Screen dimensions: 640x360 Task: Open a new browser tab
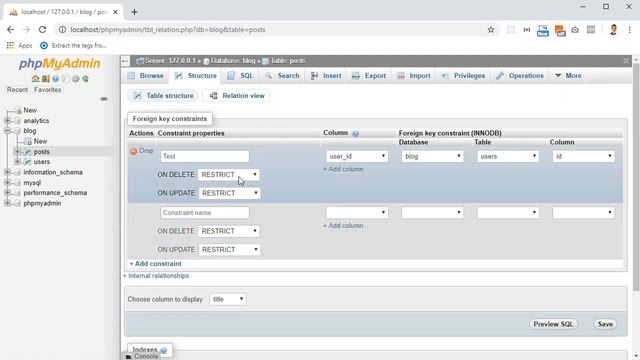point(134,12)
